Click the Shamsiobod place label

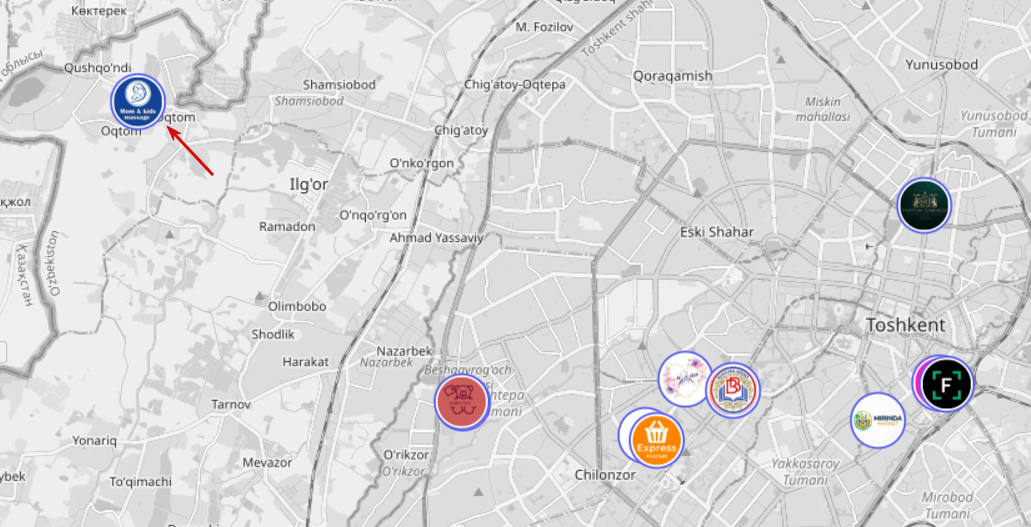339,85
